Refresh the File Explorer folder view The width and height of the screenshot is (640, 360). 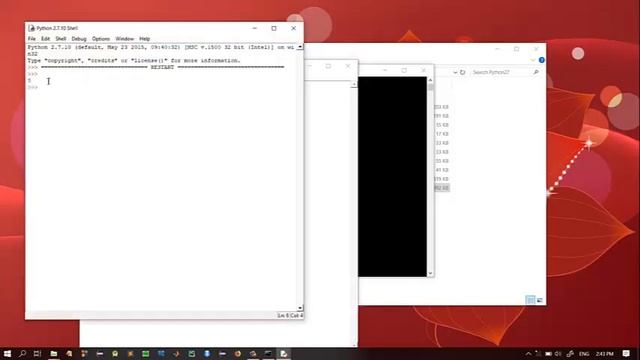coord(462,72)
